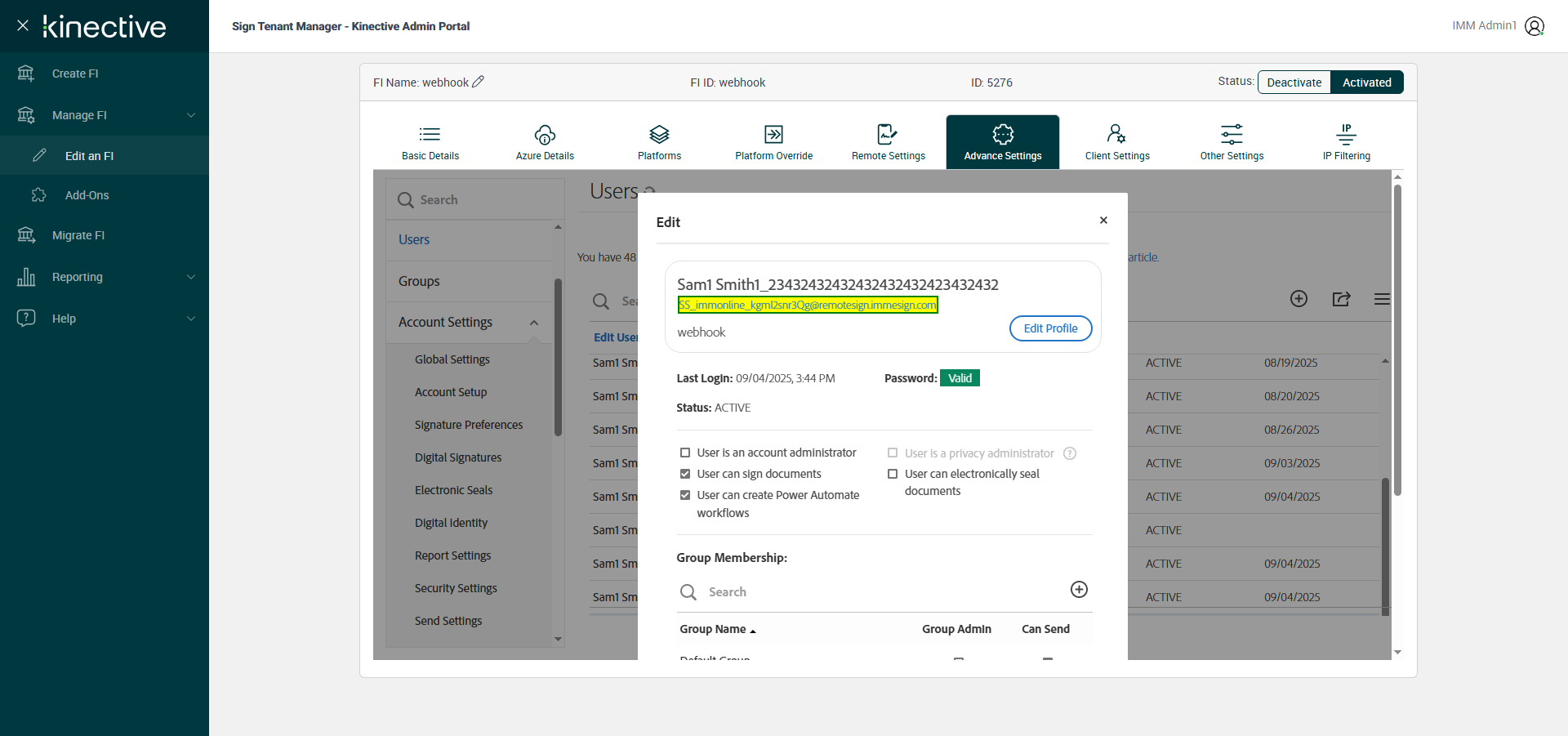The width and height of the screenshot is (1568, 736).
Task: Click the 08/19/2025 date cell
Action: coord(1291,363)
